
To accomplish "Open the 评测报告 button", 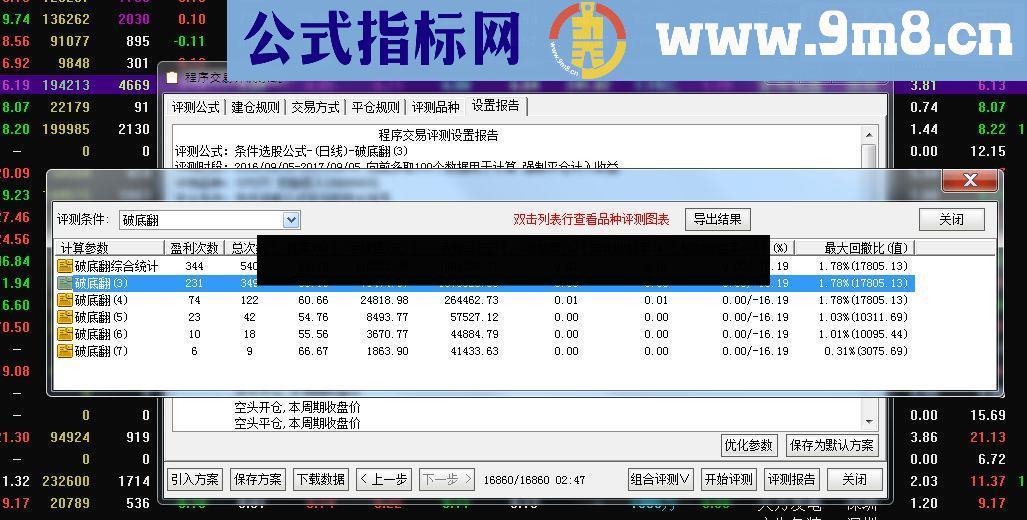I will point(791,479).
